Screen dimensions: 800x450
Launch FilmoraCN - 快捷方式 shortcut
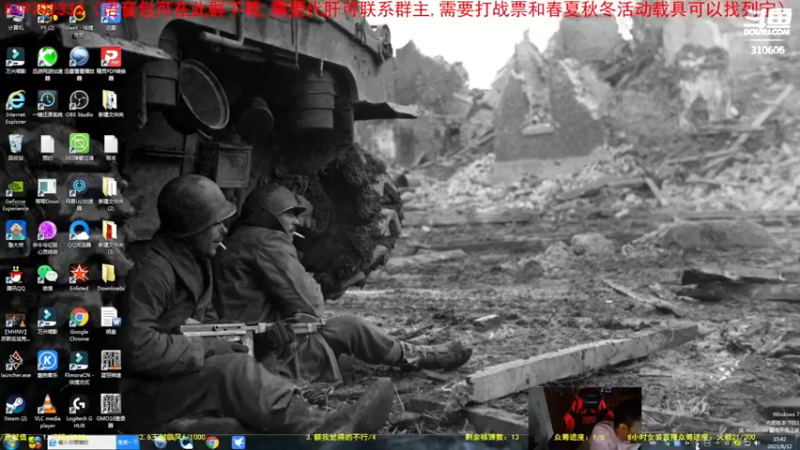[79, 367]
